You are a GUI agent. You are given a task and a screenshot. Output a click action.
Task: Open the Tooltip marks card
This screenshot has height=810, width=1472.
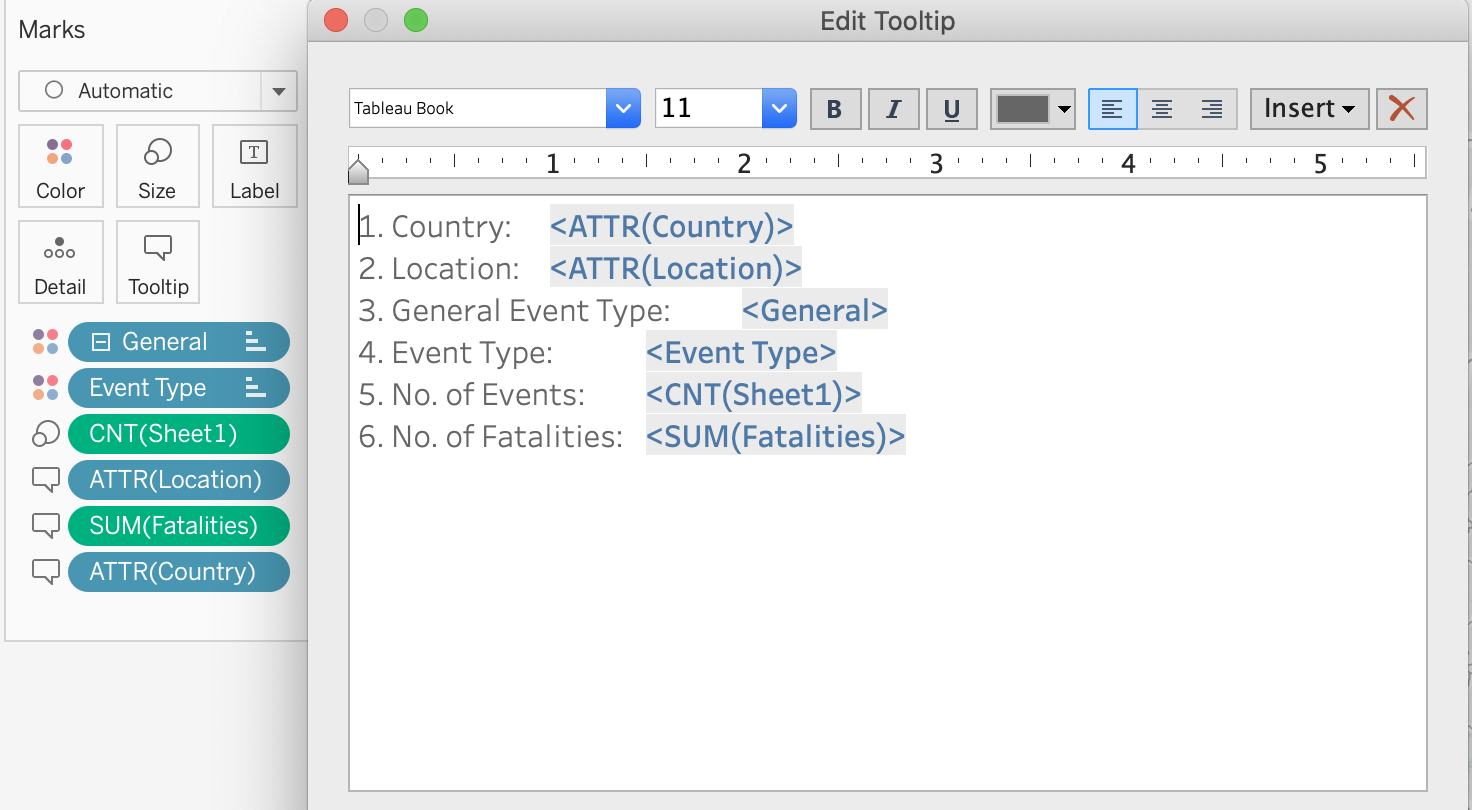point(157,262)
